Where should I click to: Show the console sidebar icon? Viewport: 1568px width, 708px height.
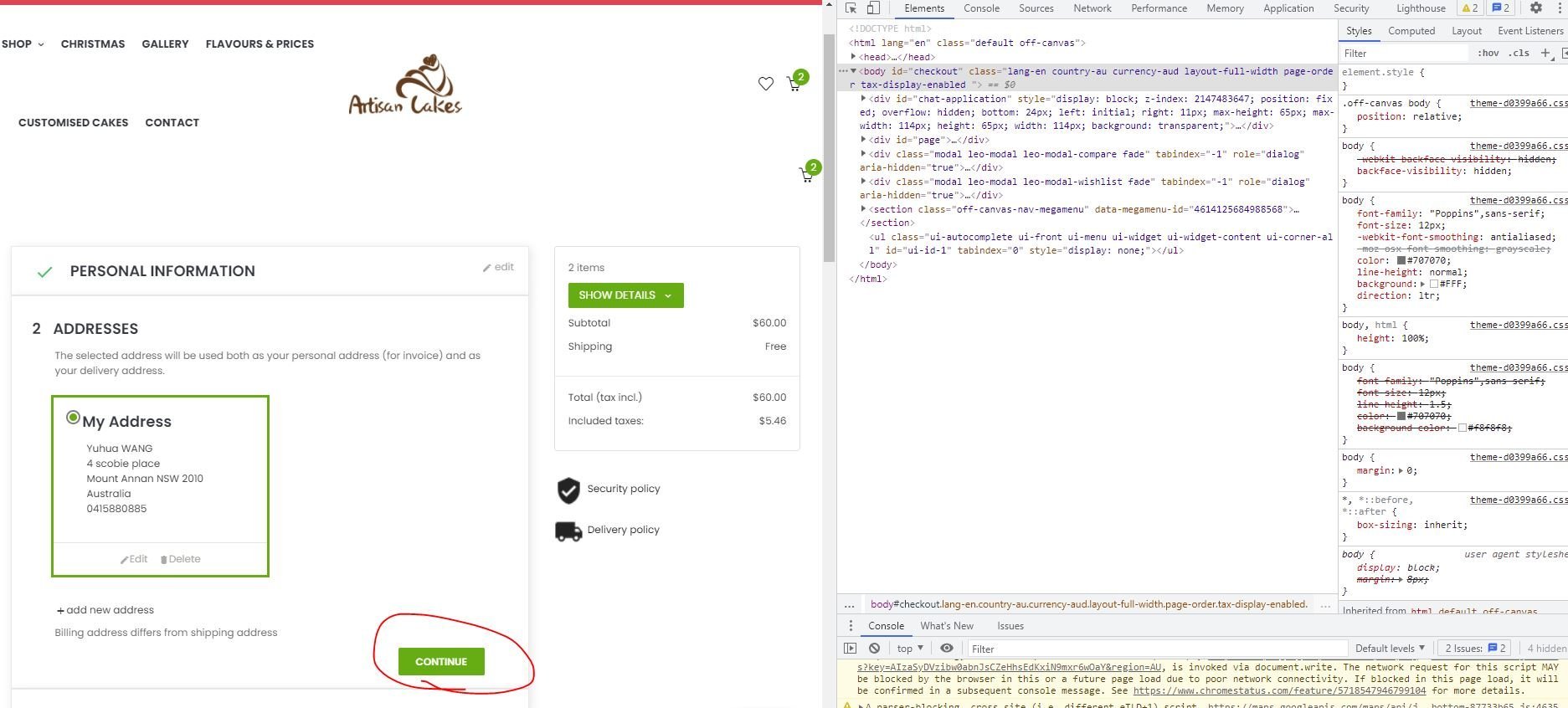tap(850, 648)
